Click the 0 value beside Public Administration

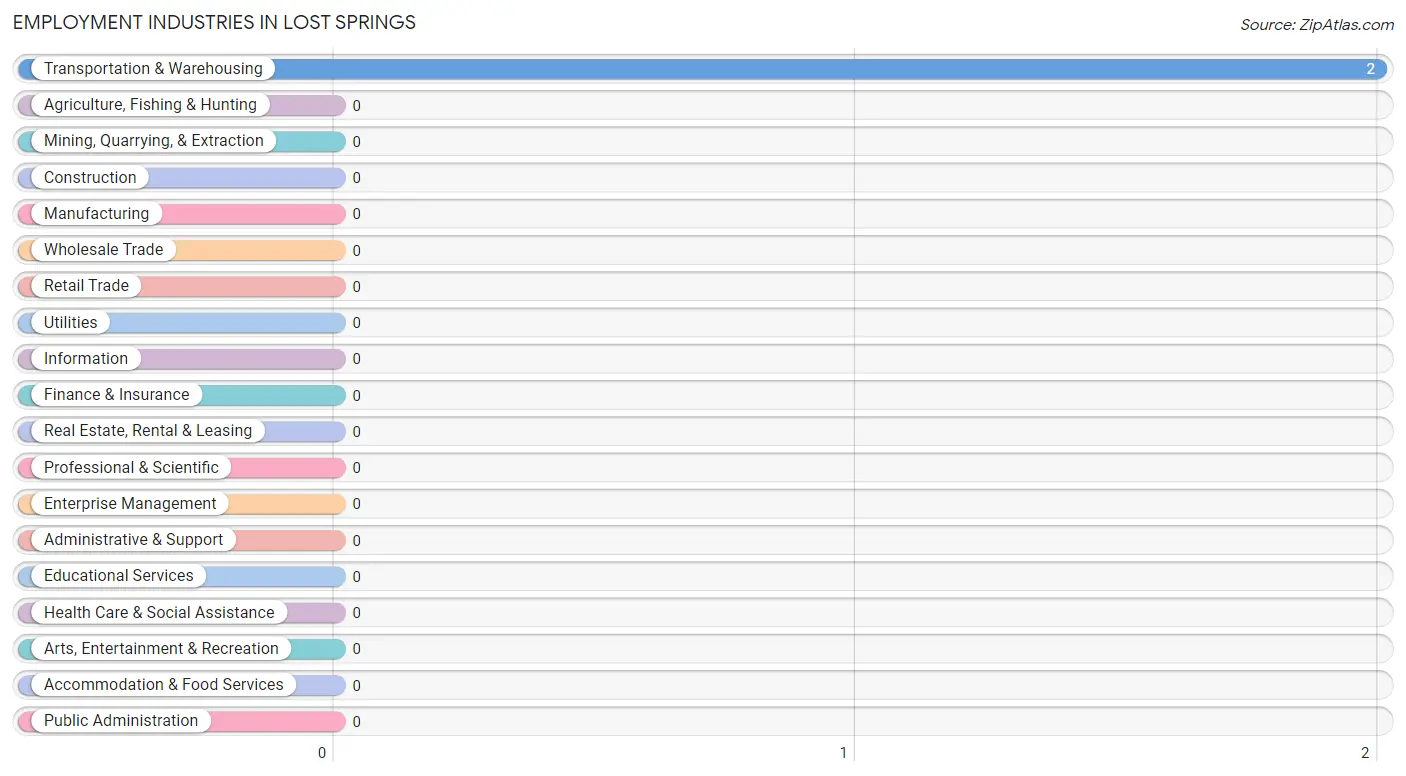click(x=357, y=722)
